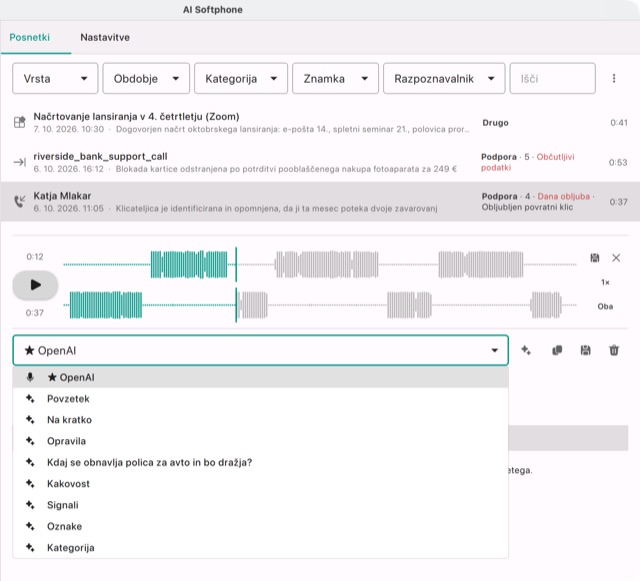Viewport: 640px width, 581px height.
Task: Click the AI sparkle generate icon
Action: pyautogui.click(x=526, y=350)
